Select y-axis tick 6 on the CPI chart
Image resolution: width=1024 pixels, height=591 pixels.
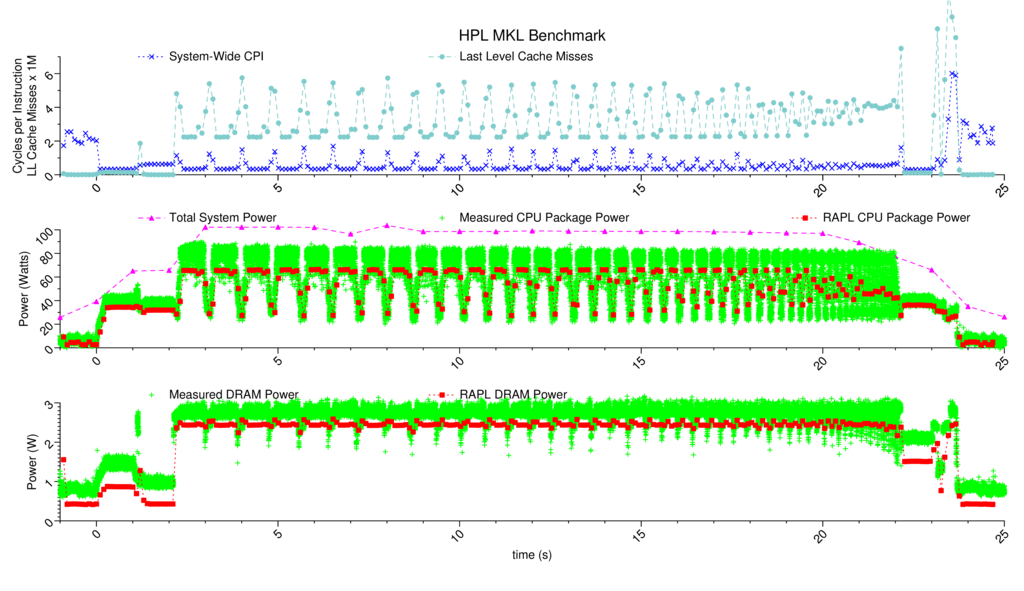coord(50,74)
